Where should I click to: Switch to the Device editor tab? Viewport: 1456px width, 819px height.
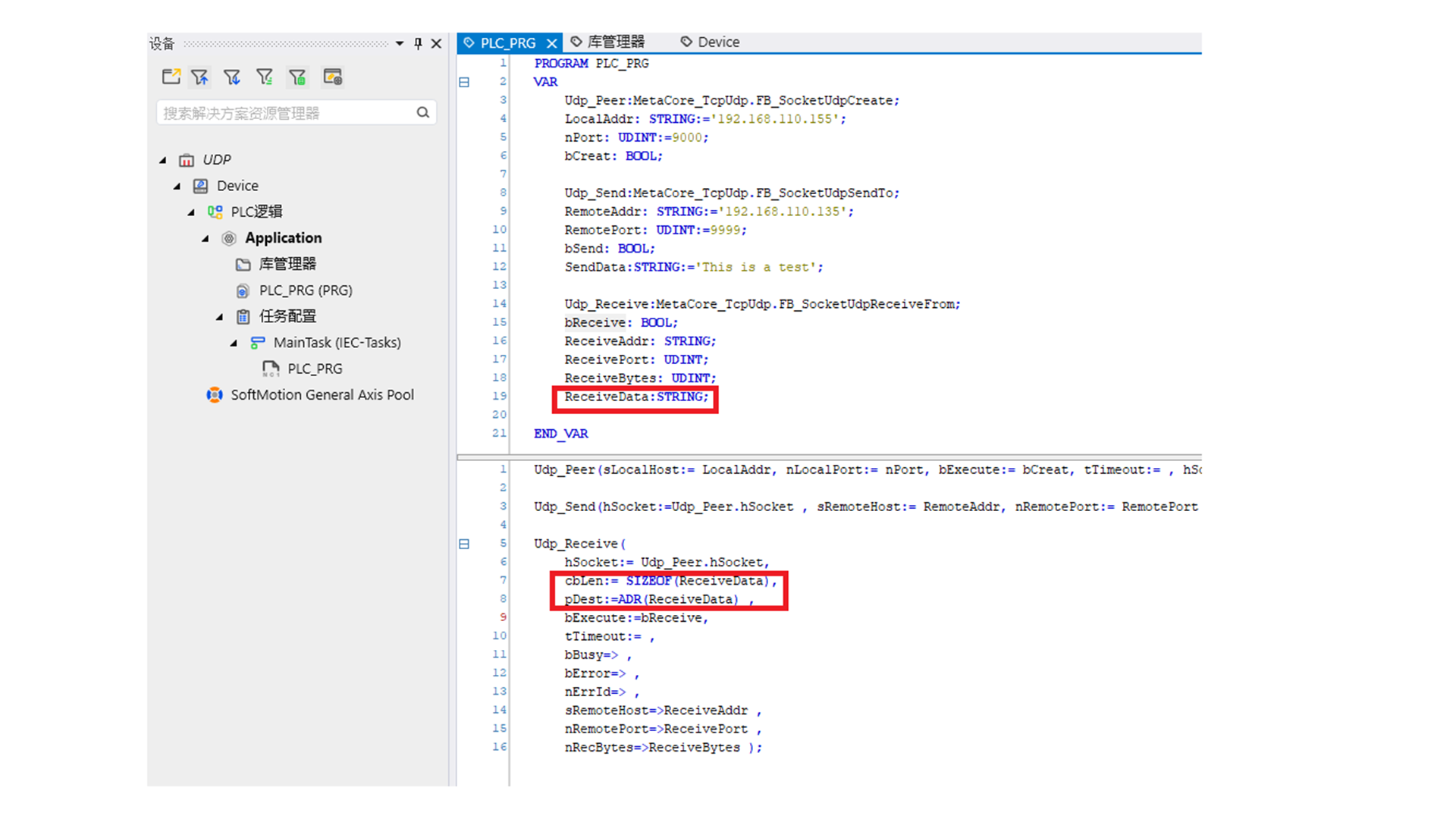tap(717, 42)
